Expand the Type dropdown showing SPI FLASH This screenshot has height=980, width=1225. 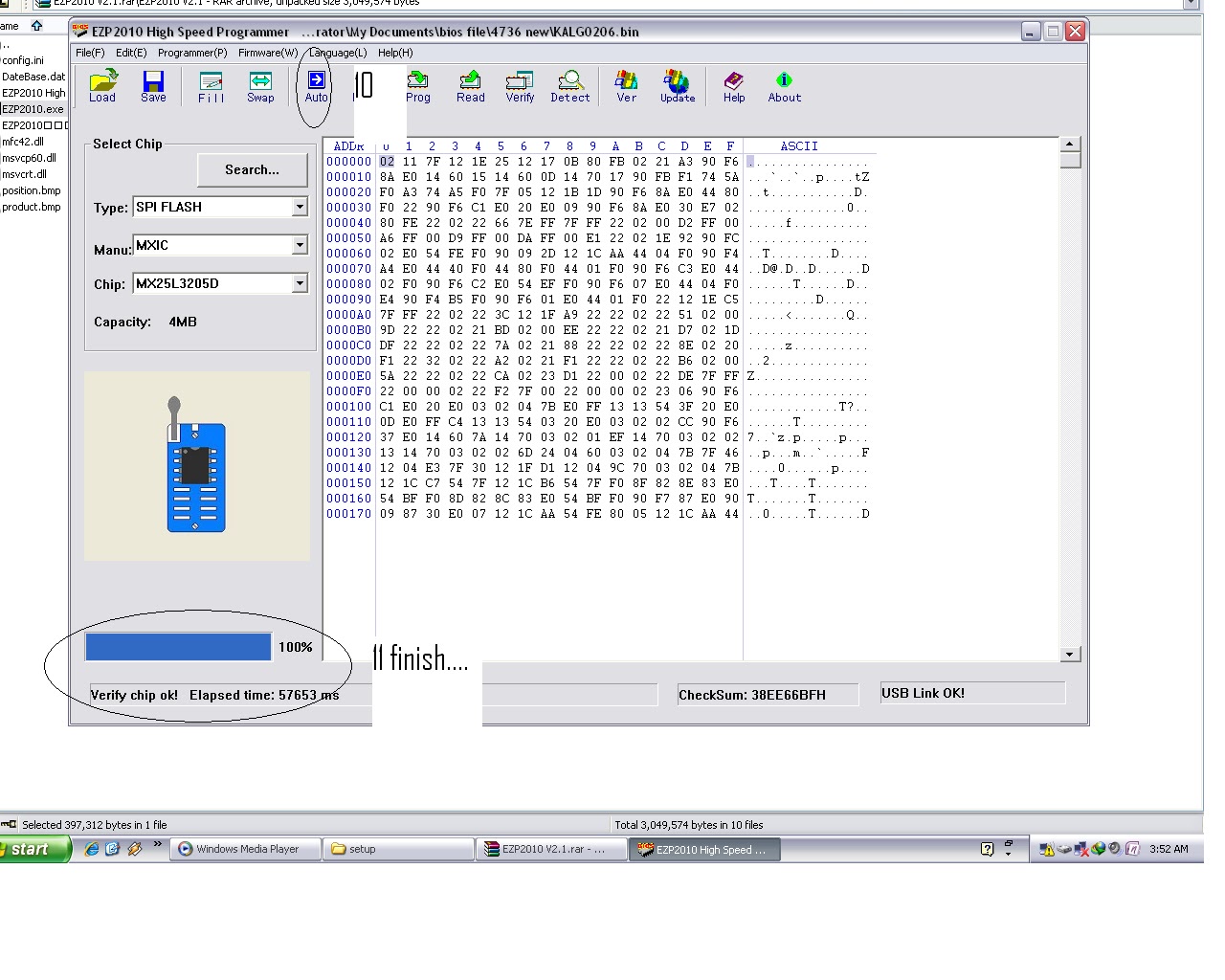click(300, 207)
